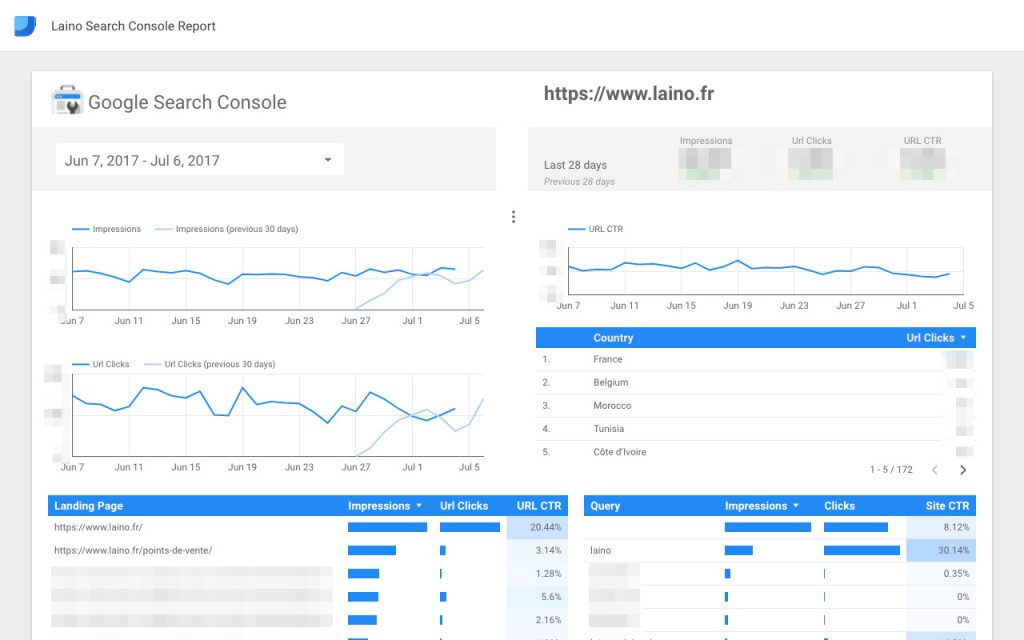Sort Query table by Impressions
Screen dimensions: 1024x640
coord(761,505)
